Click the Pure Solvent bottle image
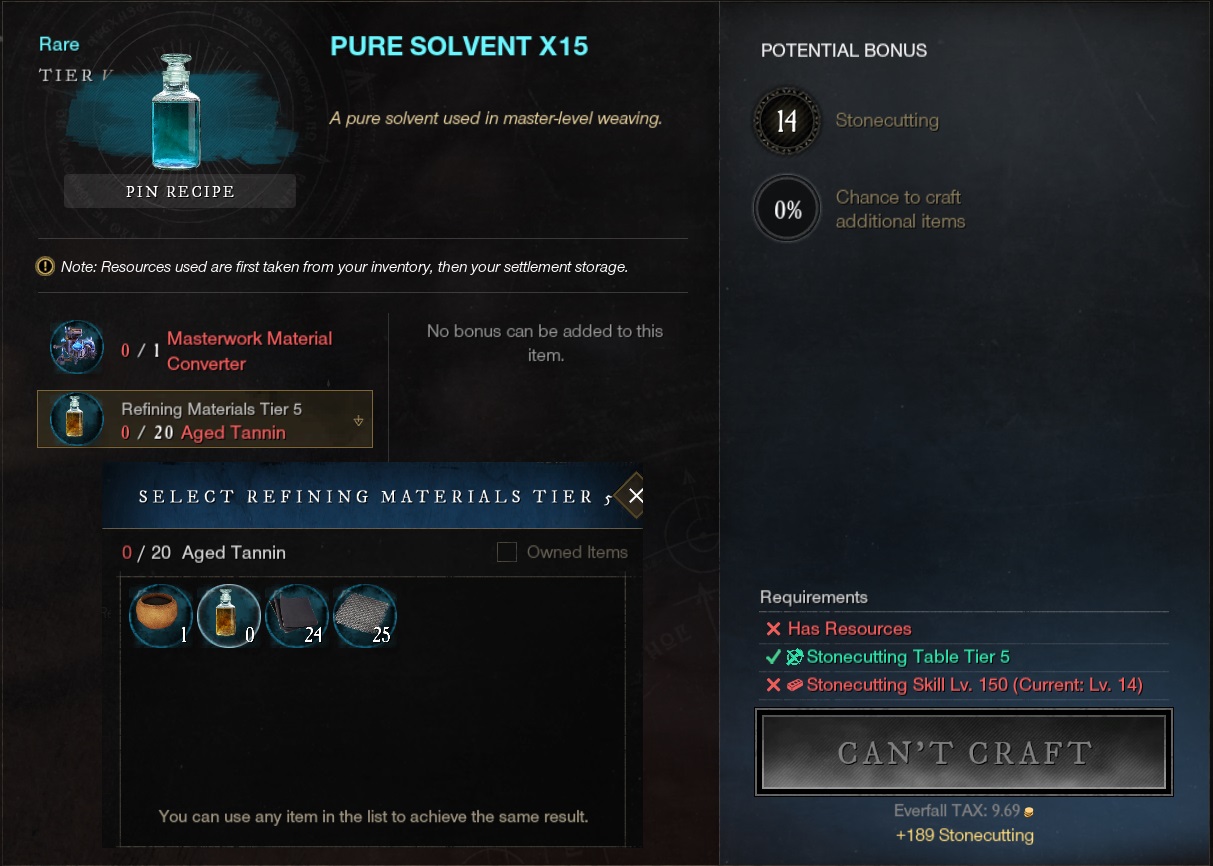Image resolution: width=1213 pixels, height=866 pixels. 176,111
